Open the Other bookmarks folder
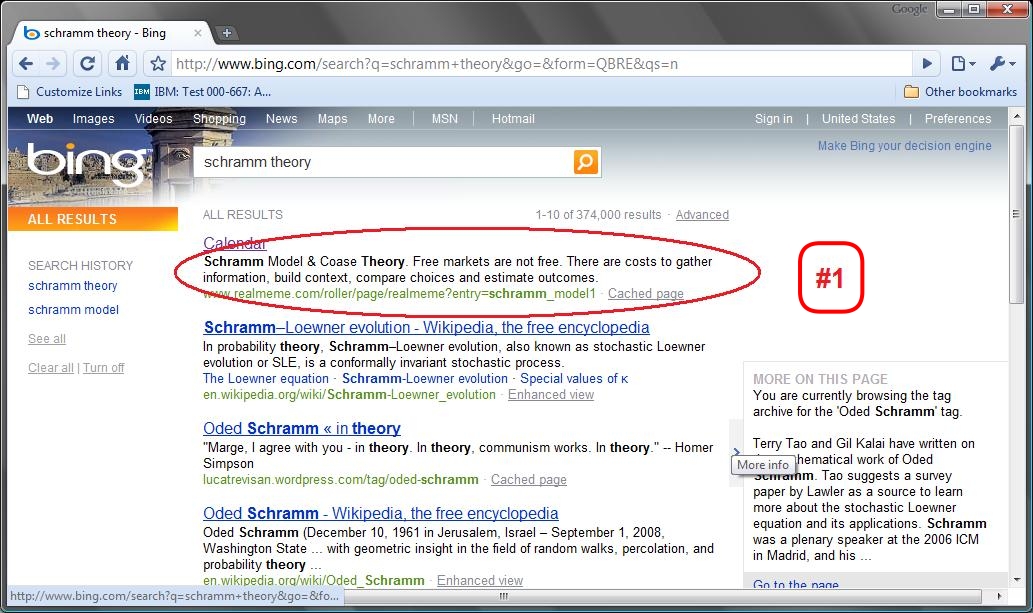This screenshot has height=613, width=1033. pyautogui.click(x=960, y=92)
